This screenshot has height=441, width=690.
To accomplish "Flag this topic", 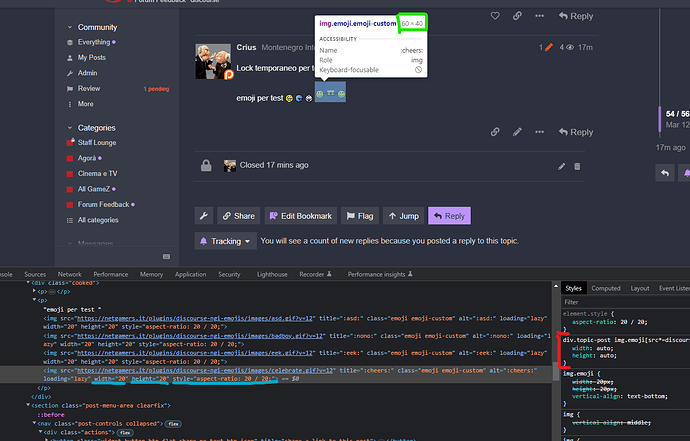I will coord(360,216).
